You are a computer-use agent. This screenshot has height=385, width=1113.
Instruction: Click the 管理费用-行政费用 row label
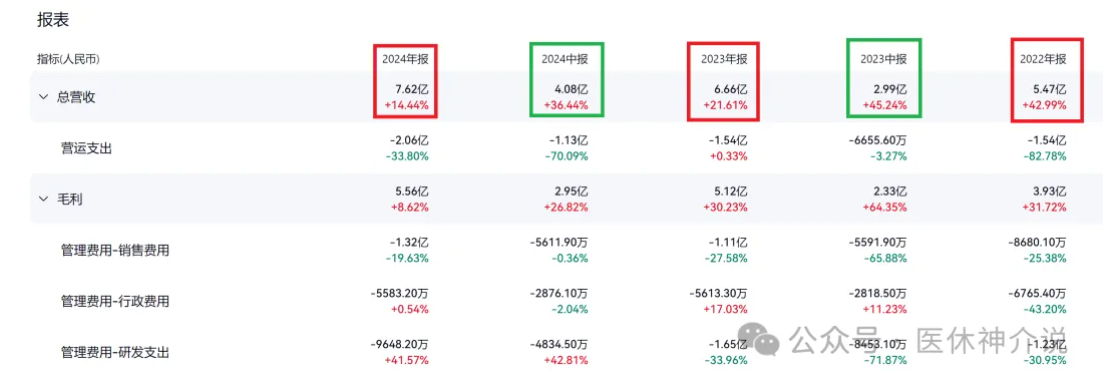point(115,301)
